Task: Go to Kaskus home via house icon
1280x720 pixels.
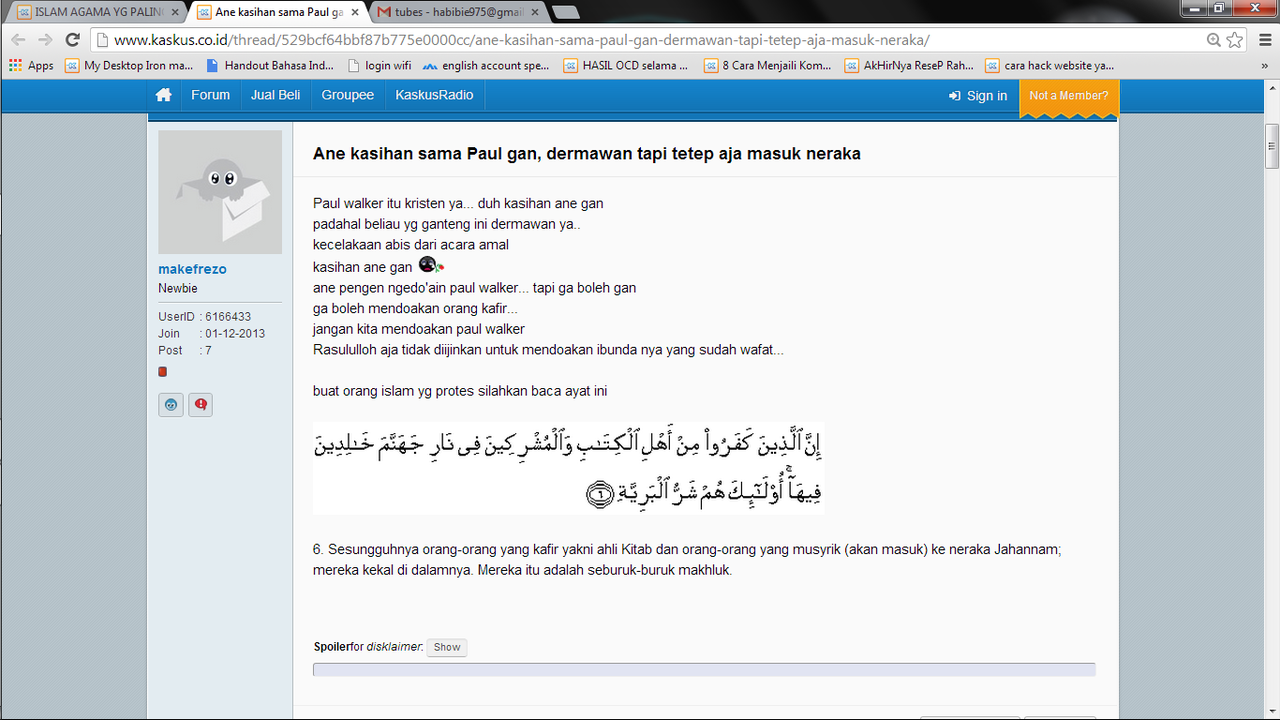Action: click(163, 95)
